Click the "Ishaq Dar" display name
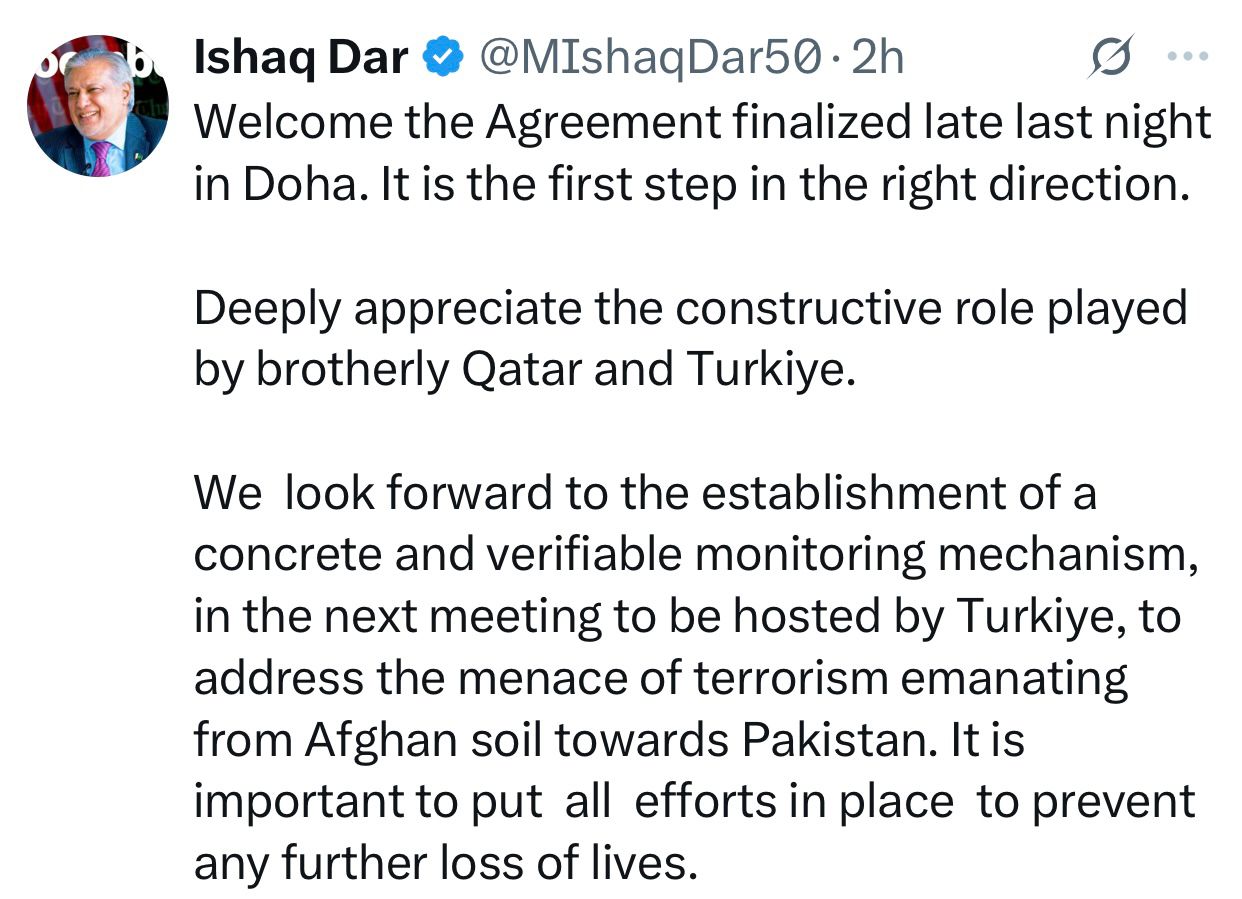 [301, 59]
